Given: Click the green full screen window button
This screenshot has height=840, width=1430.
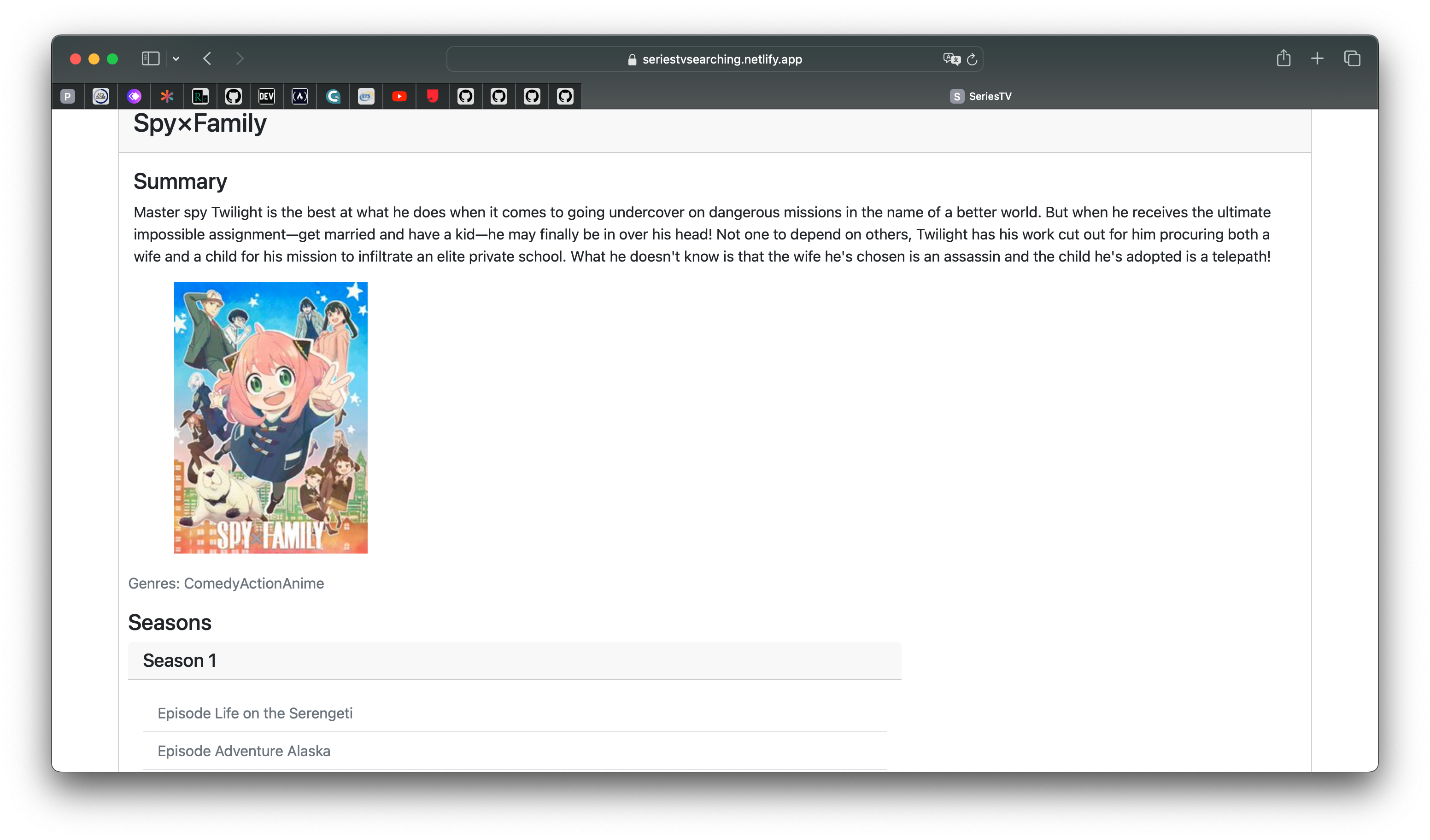Looking at the screenshot, I should coord(112,59).
